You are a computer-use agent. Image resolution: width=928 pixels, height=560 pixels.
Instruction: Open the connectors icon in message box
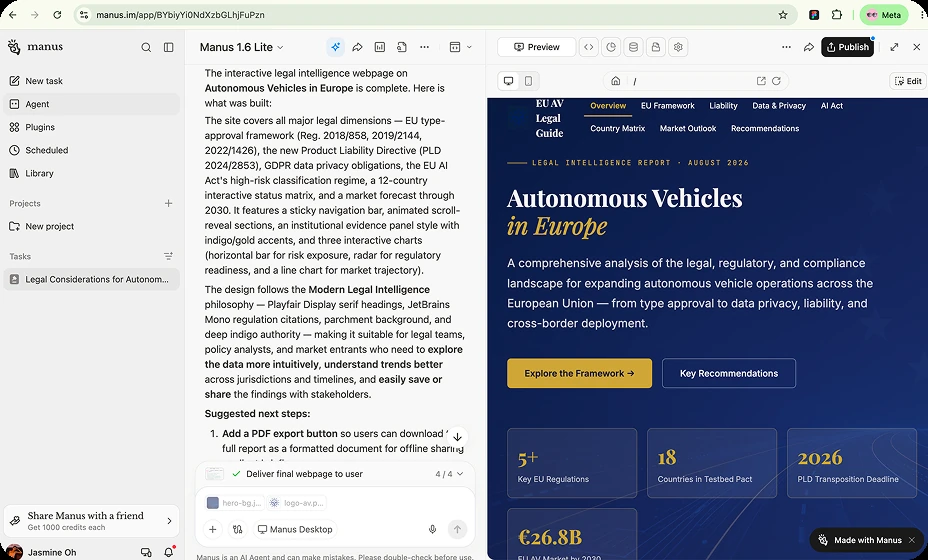237,529
